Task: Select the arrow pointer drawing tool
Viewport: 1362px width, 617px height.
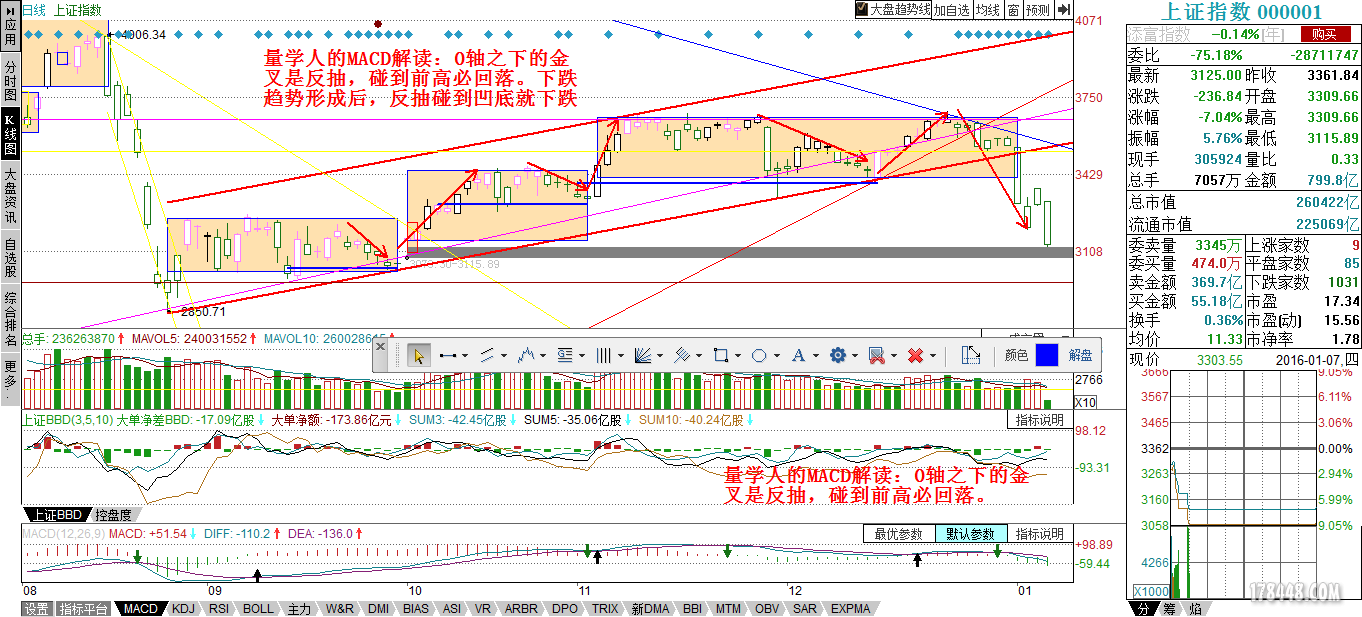Action: (x=419, y=355)
